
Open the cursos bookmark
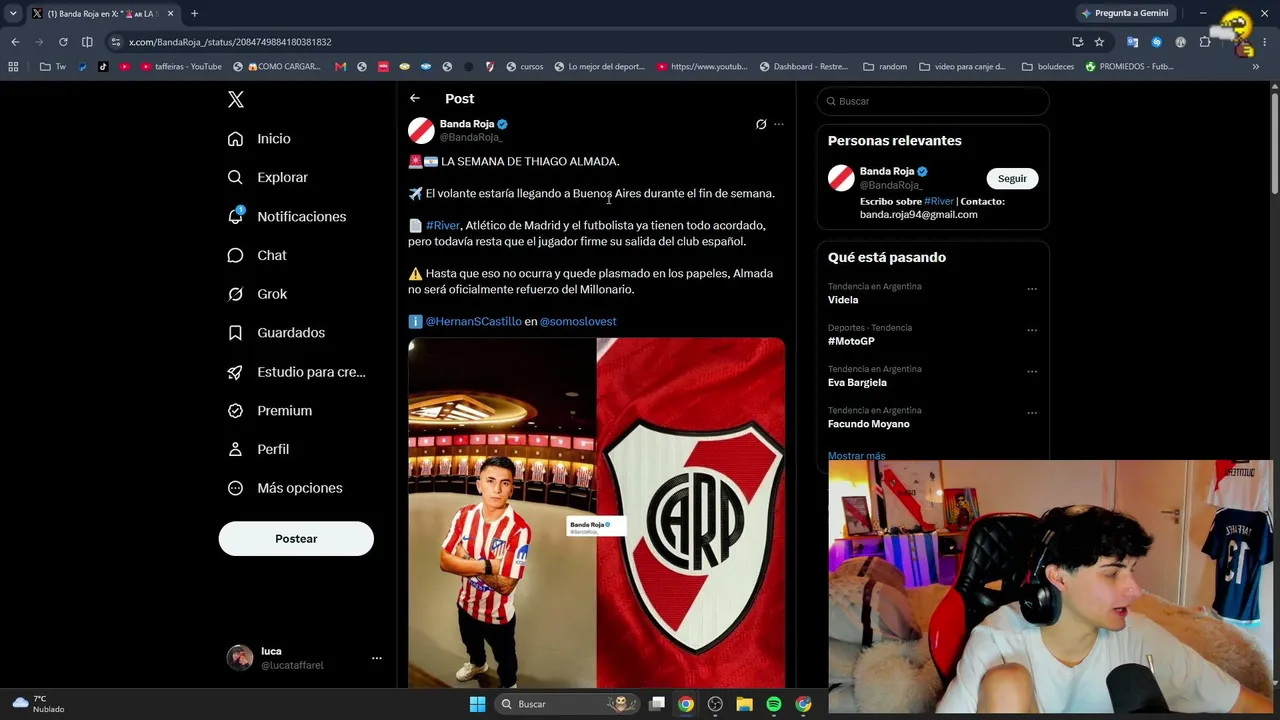point(525,67)
